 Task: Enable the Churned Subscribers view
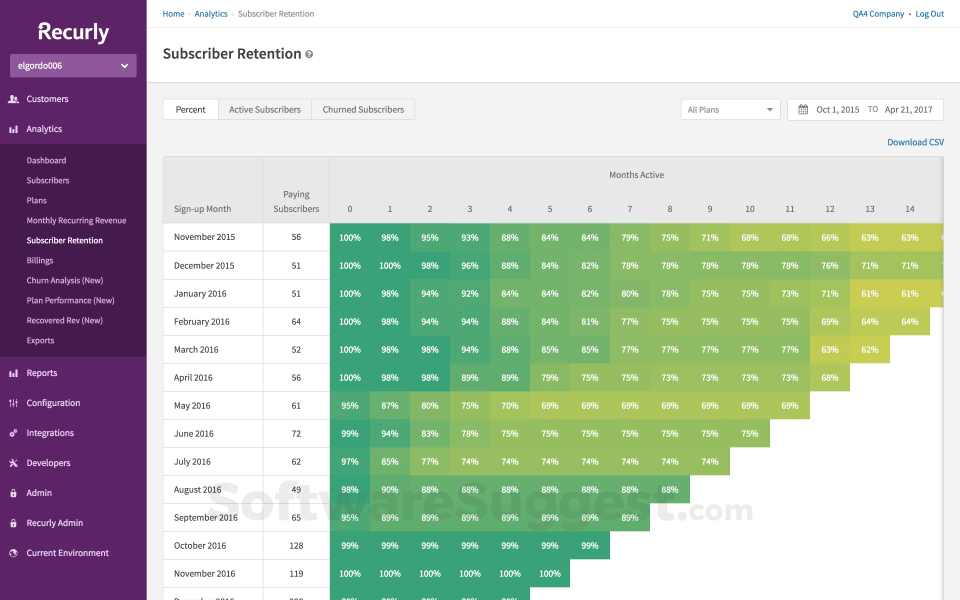tap(363, 109)
